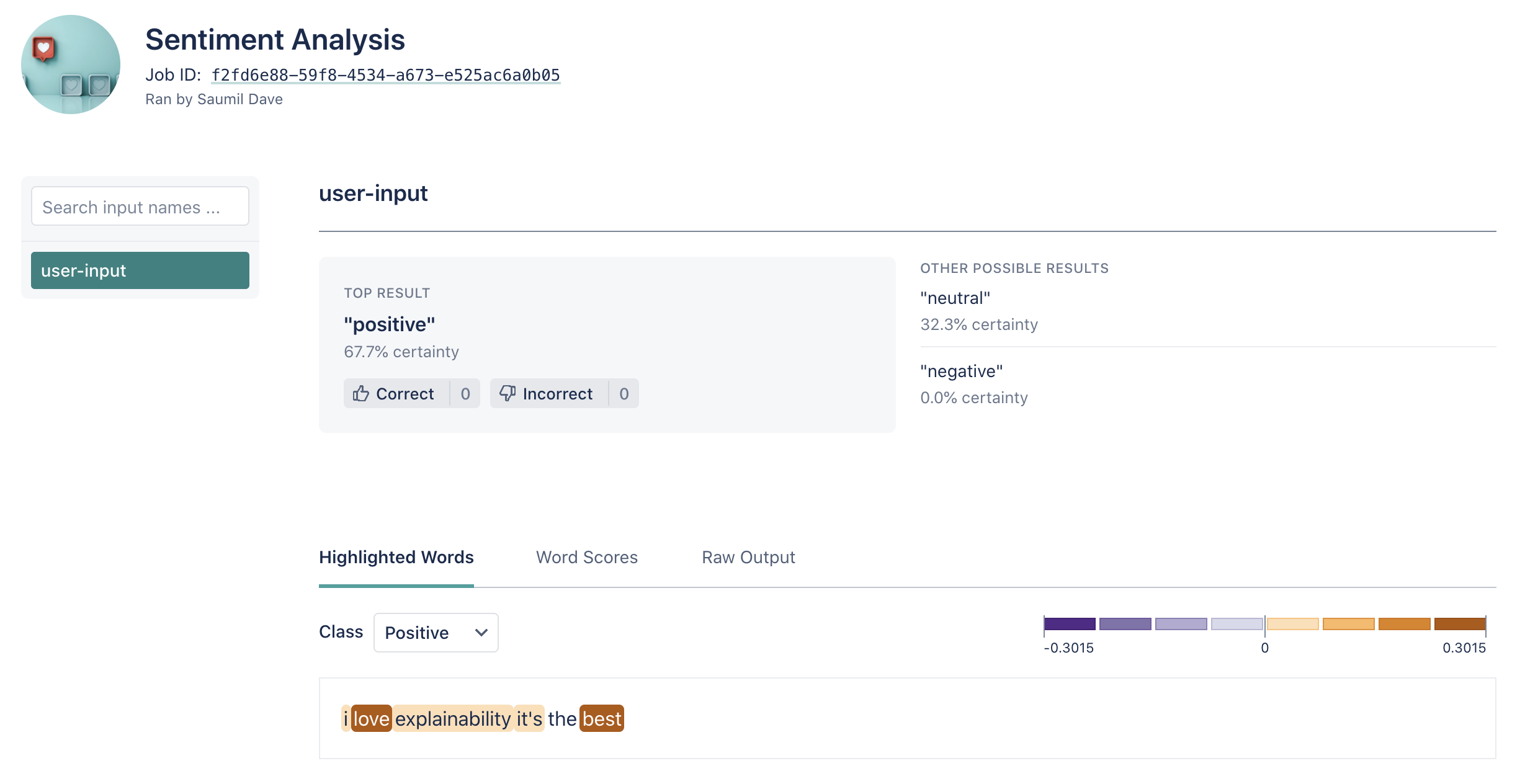Click the "negative" possible result
The width and height of the screenshot is (1525, 784).
(961, 372)
